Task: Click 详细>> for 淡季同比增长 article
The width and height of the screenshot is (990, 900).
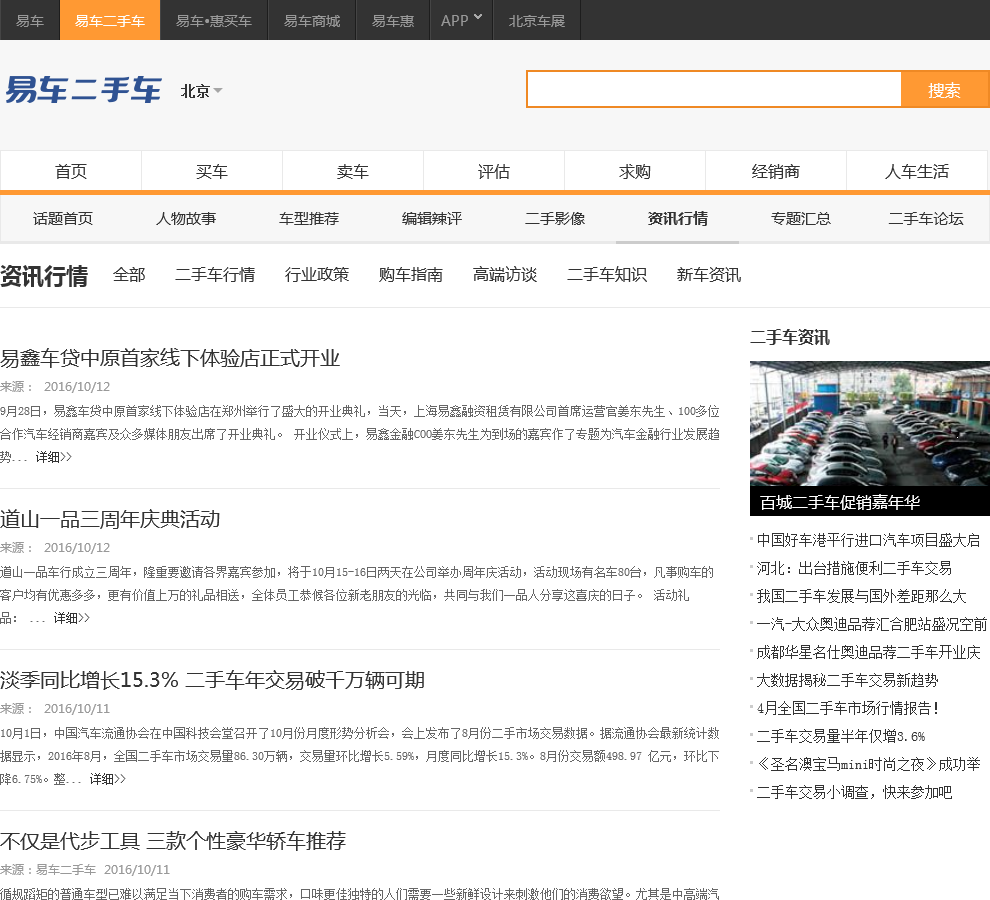Action: (x=107, y=779)
